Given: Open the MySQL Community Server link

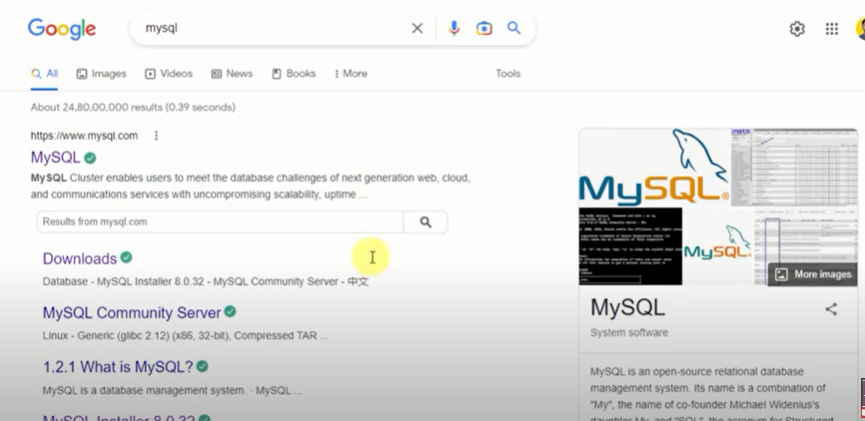Looking at the screenshot, I should 132,313.
